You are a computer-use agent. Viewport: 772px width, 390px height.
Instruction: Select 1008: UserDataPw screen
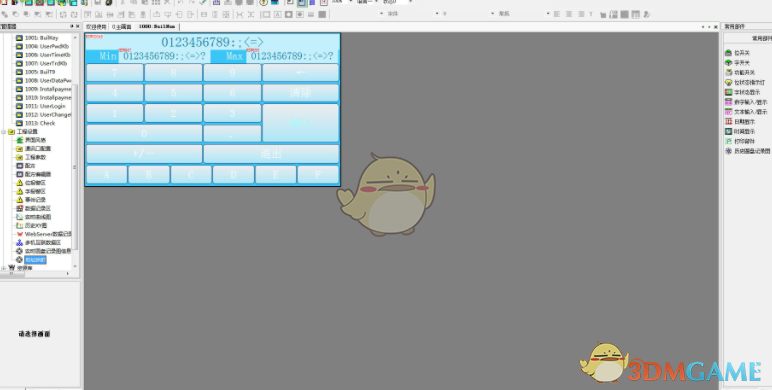pos(43,80)
